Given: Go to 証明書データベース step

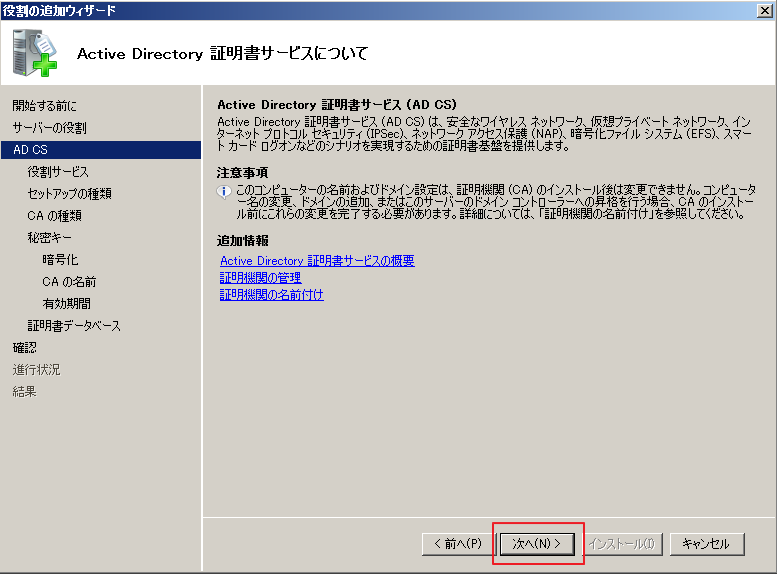Looking at the screenshot, I should click(x=74, y=326).
